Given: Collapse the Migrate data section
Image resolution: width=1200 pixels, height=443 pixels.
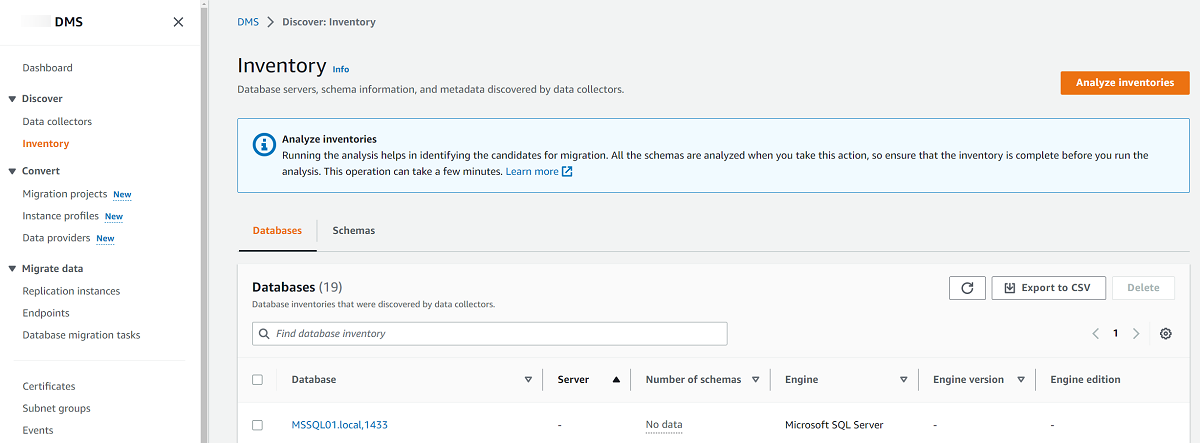Looking at the screenshot, I should pyautogui.click(x=12, y=269).
